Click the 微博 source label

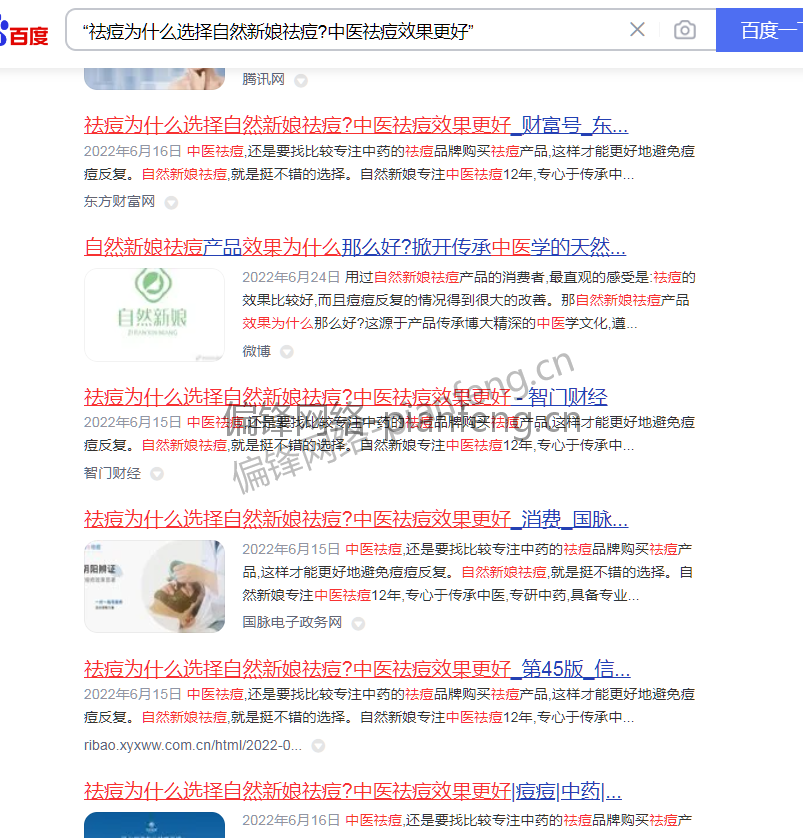tap(256, 351)
